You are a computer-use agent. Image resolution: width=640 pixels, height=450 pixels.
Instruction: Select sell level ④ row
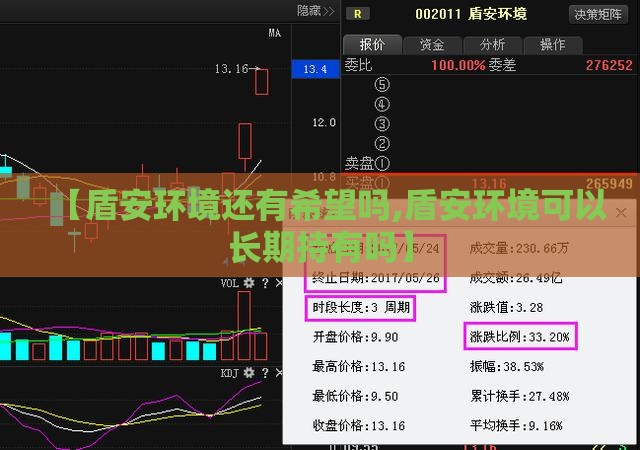488,104
